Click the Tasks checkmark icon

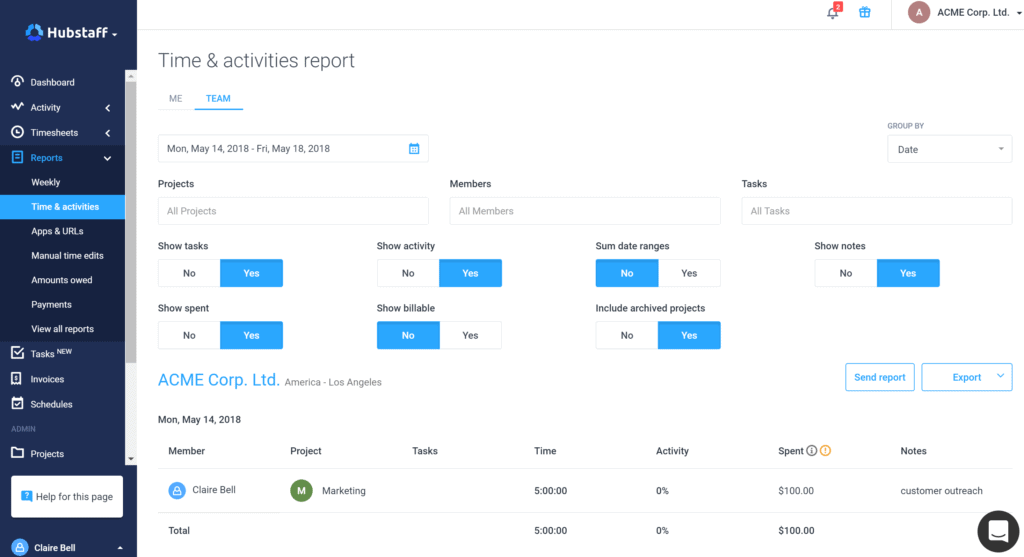pos(18,353)
